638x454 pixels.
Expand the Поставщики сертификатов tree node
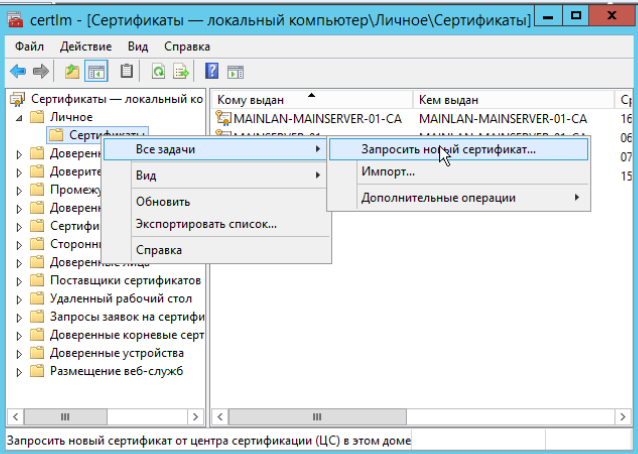click(x=20, y=281)
